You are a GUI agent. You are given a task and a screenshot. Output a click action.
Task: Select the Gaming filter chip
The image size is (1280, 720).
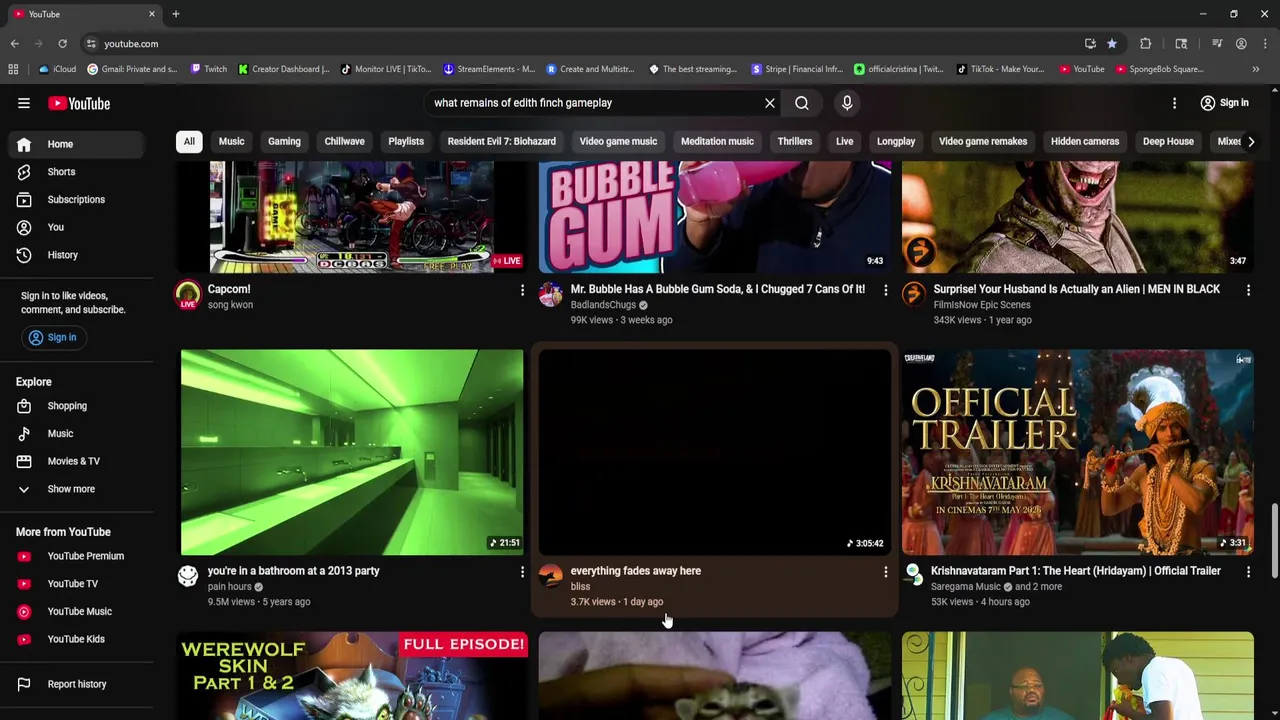pyautogui.click(x=284, y=141)
